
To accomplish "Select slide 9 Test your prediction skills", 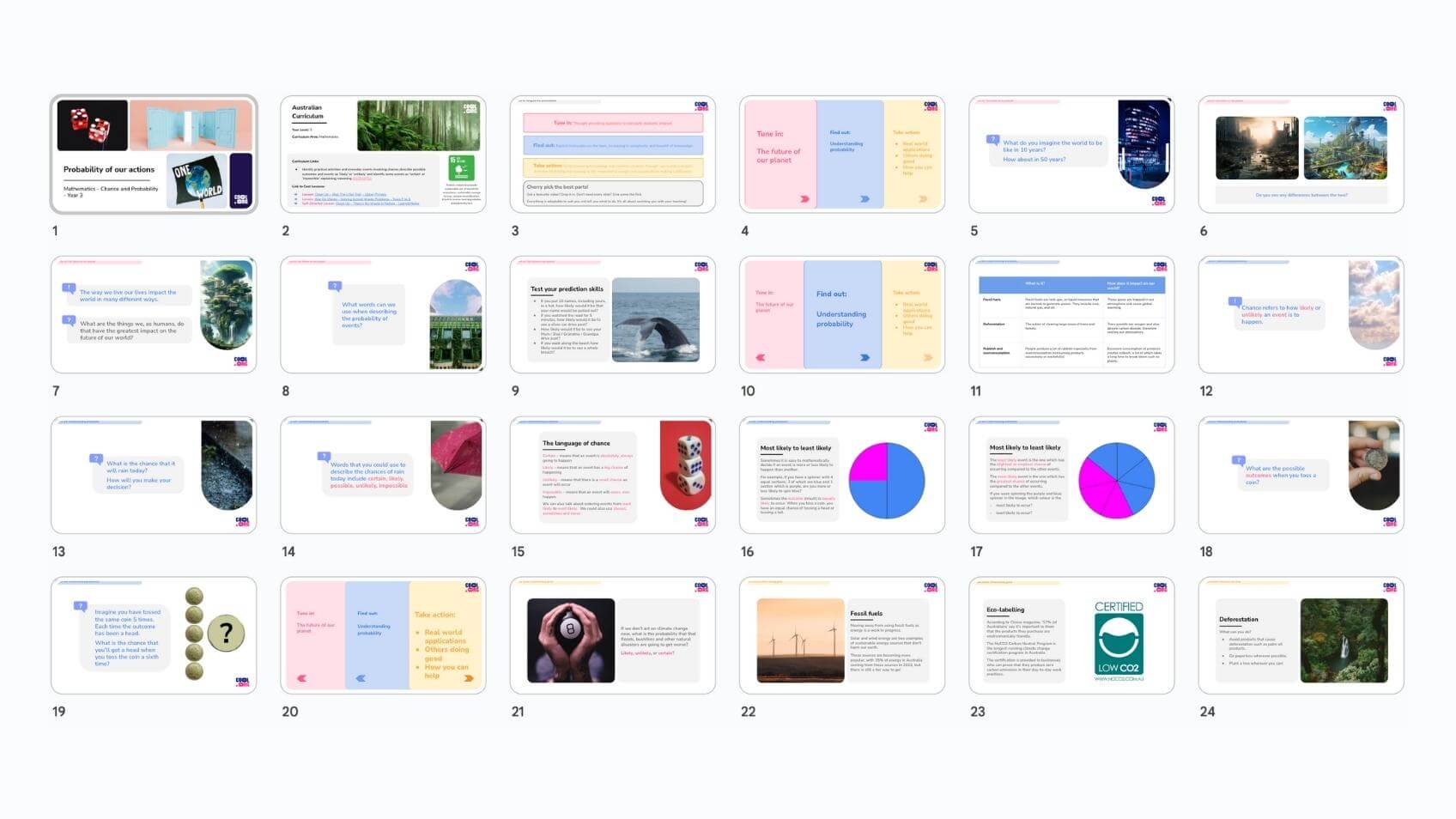I will point(612,315).
